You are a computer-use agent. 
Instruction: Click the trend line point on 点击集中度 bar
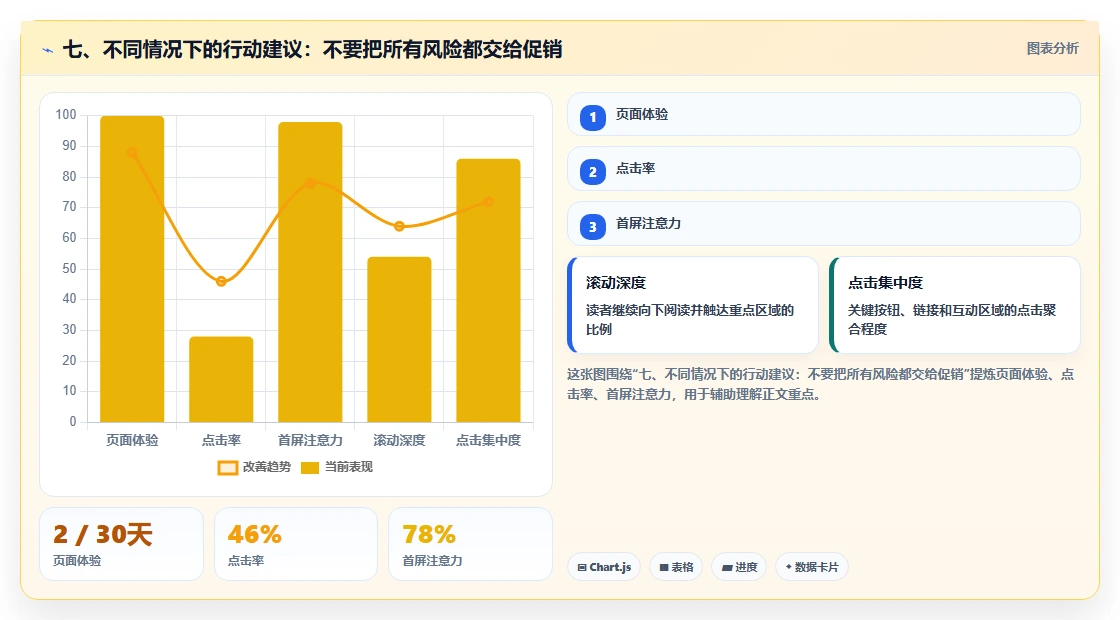point(489,202)
